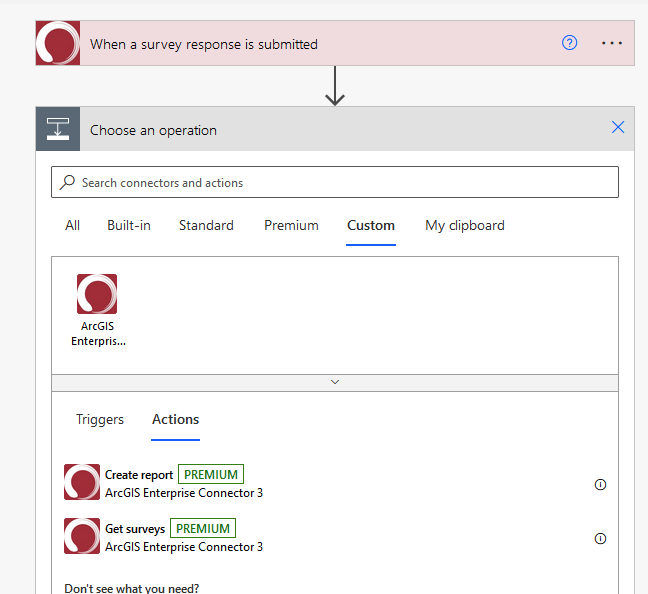This screenshot has width=648, height=594.
Task: Click into Search connectors and actions field
Action: coord(340,182)
